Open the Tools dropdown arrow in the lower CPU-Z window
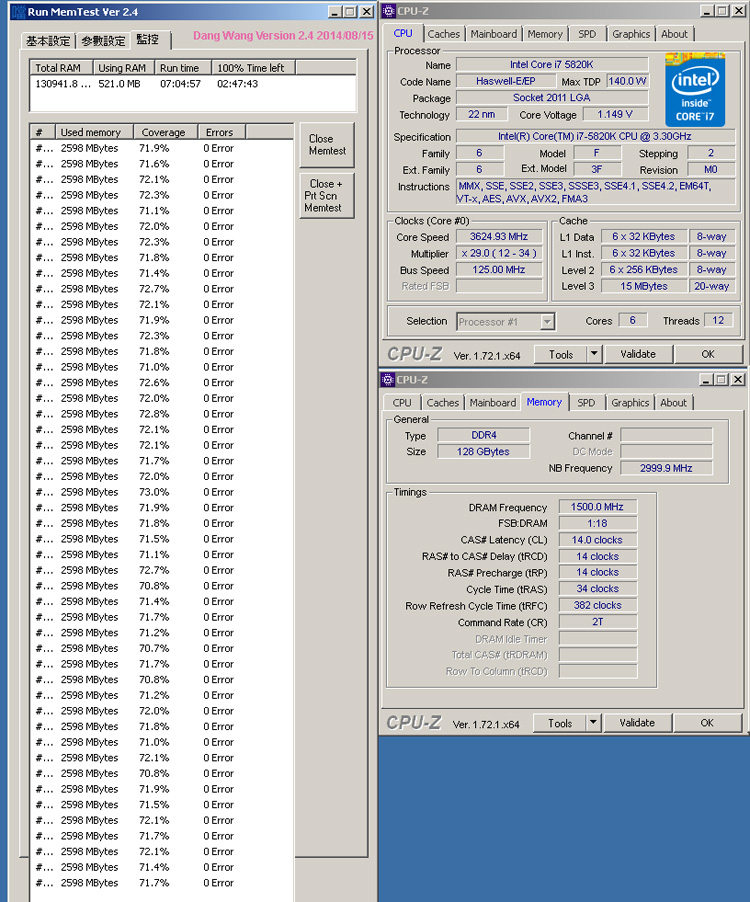This screenshot has width=750, height=902. click(593, 723)
